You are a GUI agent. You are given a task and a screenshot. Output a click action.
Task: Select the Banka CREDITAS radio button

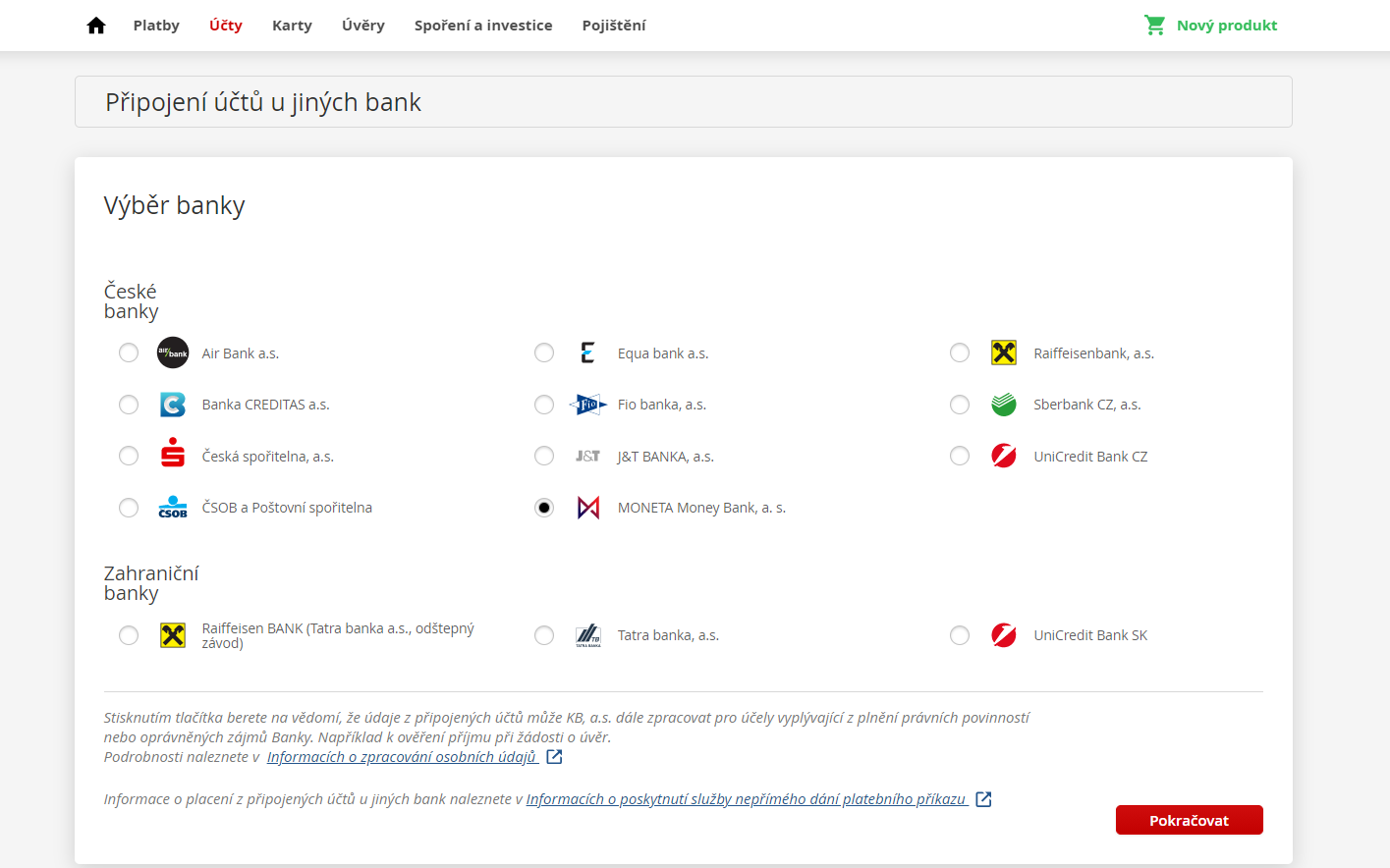click(x=129, y=405)
